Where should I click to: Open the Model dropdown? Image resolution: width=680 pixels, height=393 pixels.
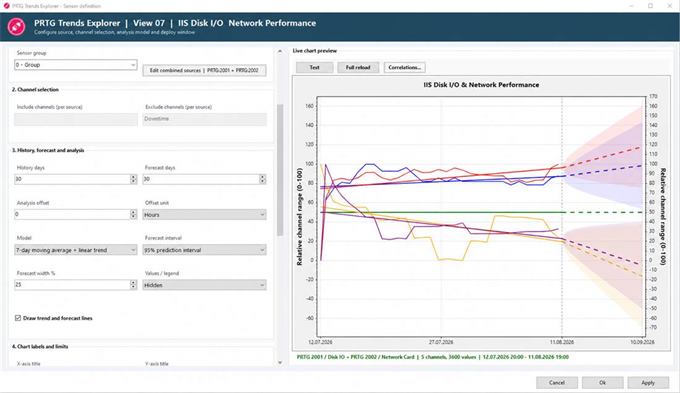coord(75,250)
